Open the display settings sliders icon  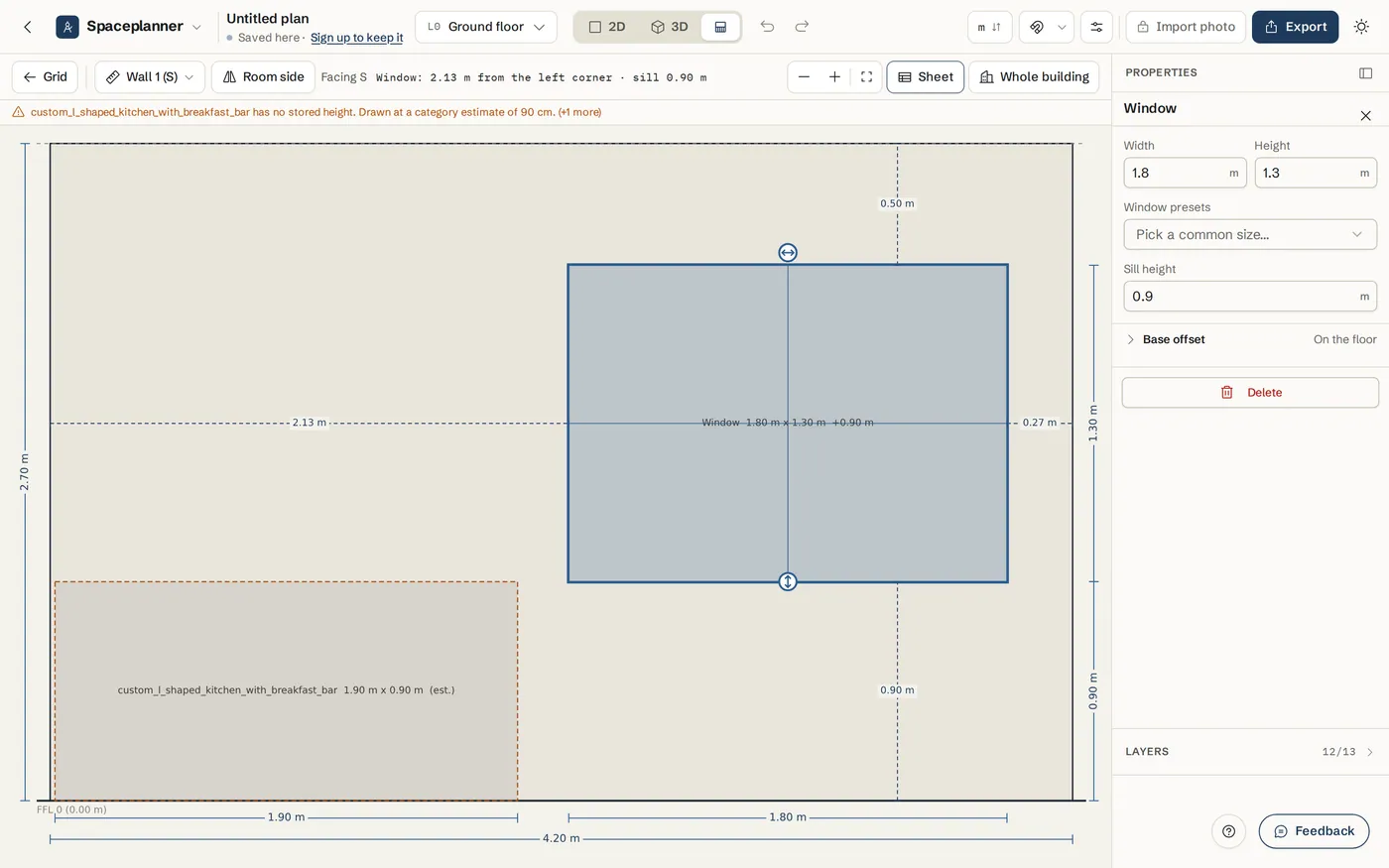pyautogui.click(x=1096, y=27)
